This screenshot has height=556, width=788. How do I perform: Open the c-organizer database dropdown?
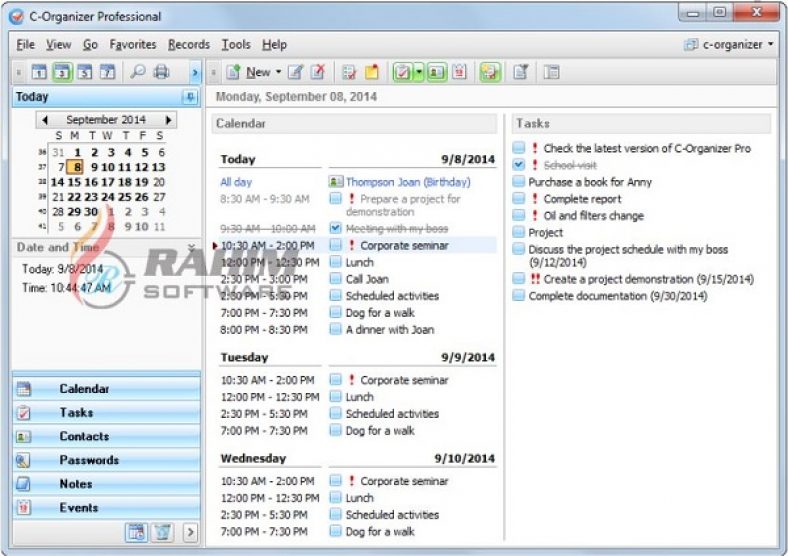(770, 45)
